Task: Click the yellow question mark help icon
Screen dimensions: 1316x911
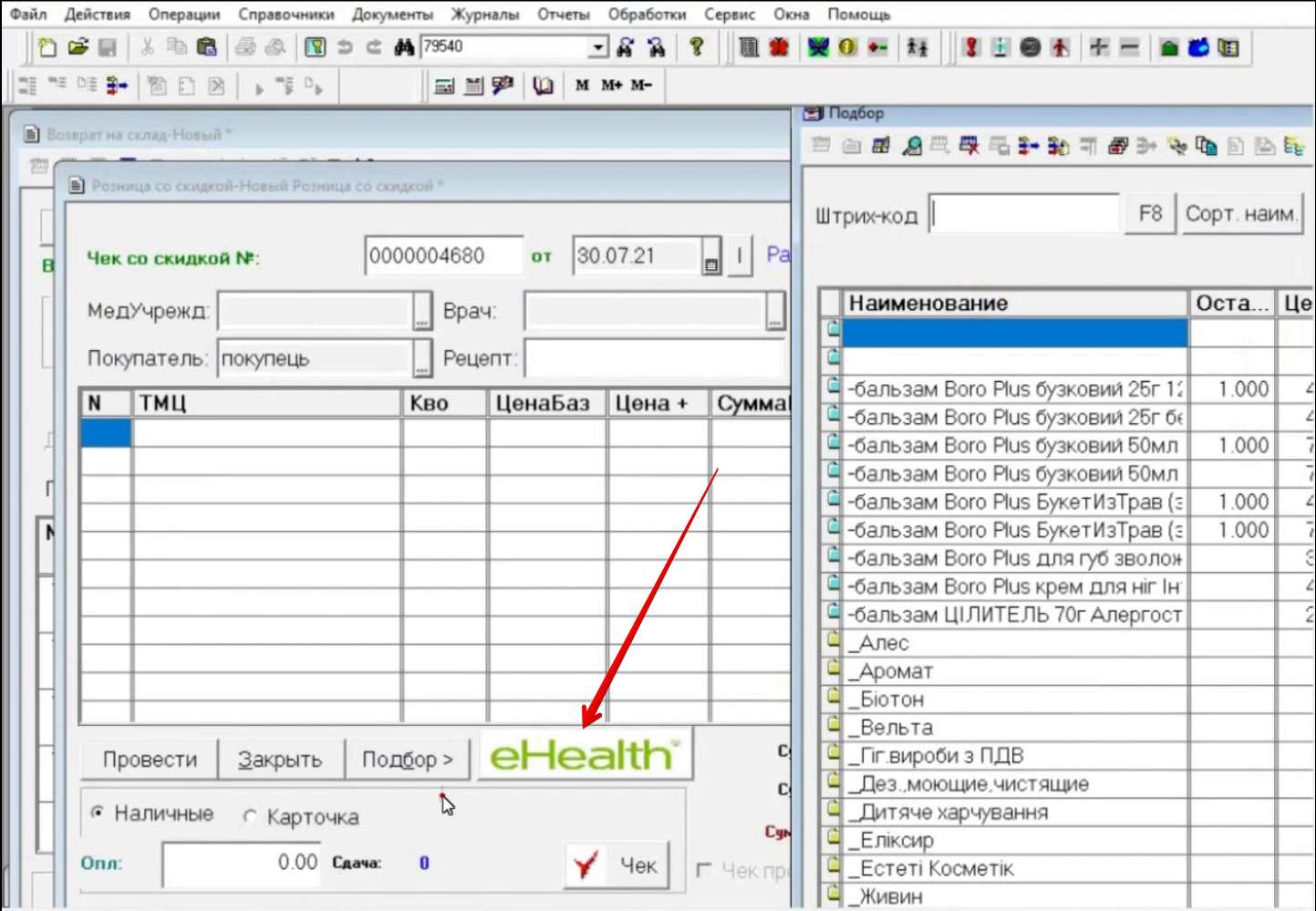Action: click(697, 47)
